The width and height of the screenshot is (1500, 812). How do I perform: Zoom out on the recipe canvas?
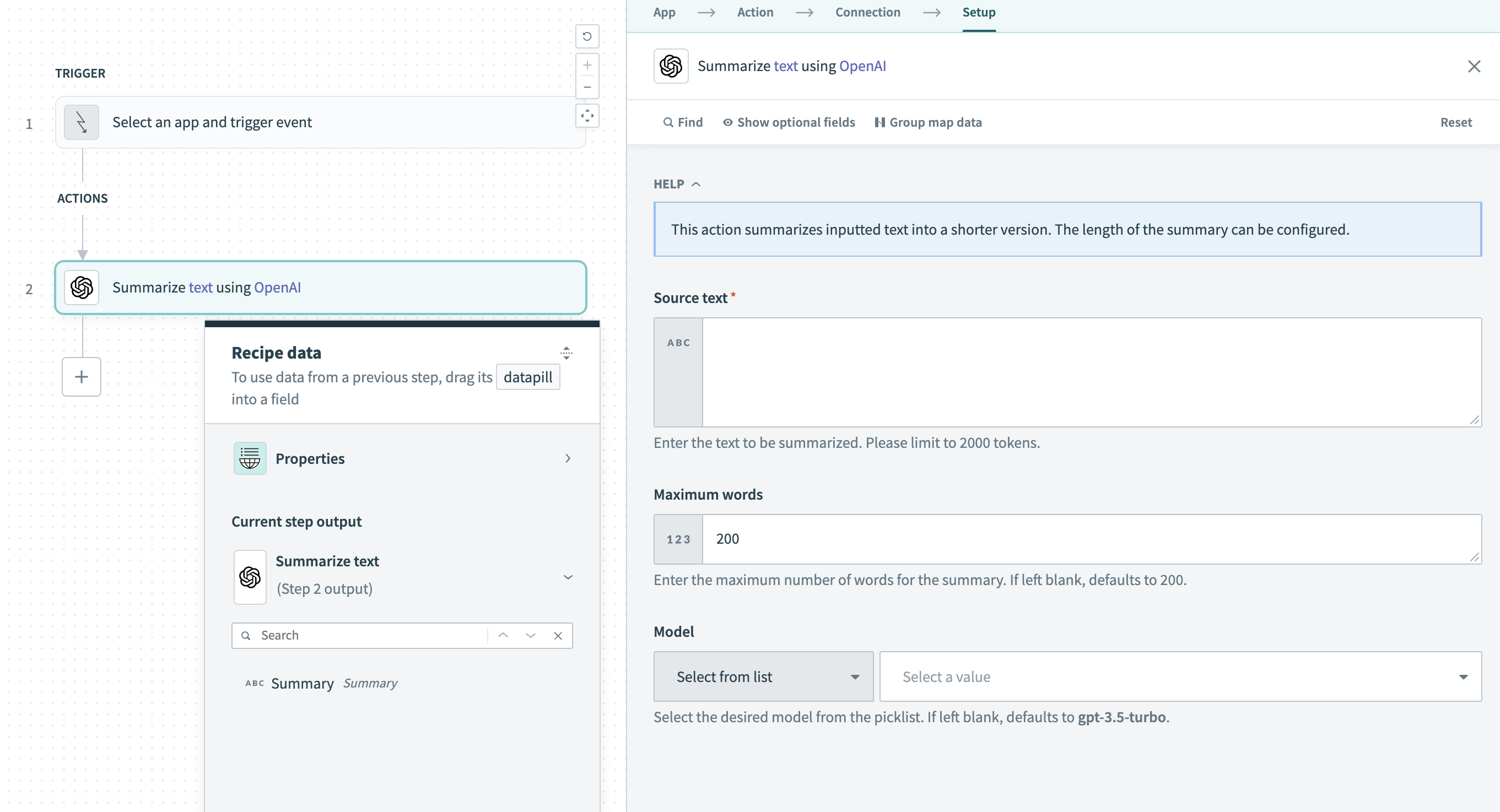(587, 87)
